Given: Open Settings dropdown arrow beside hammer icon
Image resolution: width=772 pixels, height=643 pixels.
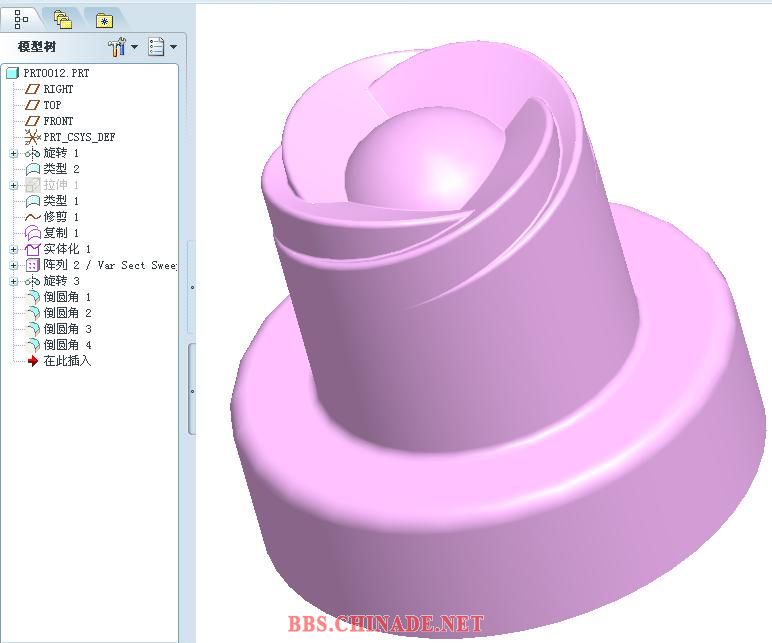Looking at the screenshot, I should (134, 47).
